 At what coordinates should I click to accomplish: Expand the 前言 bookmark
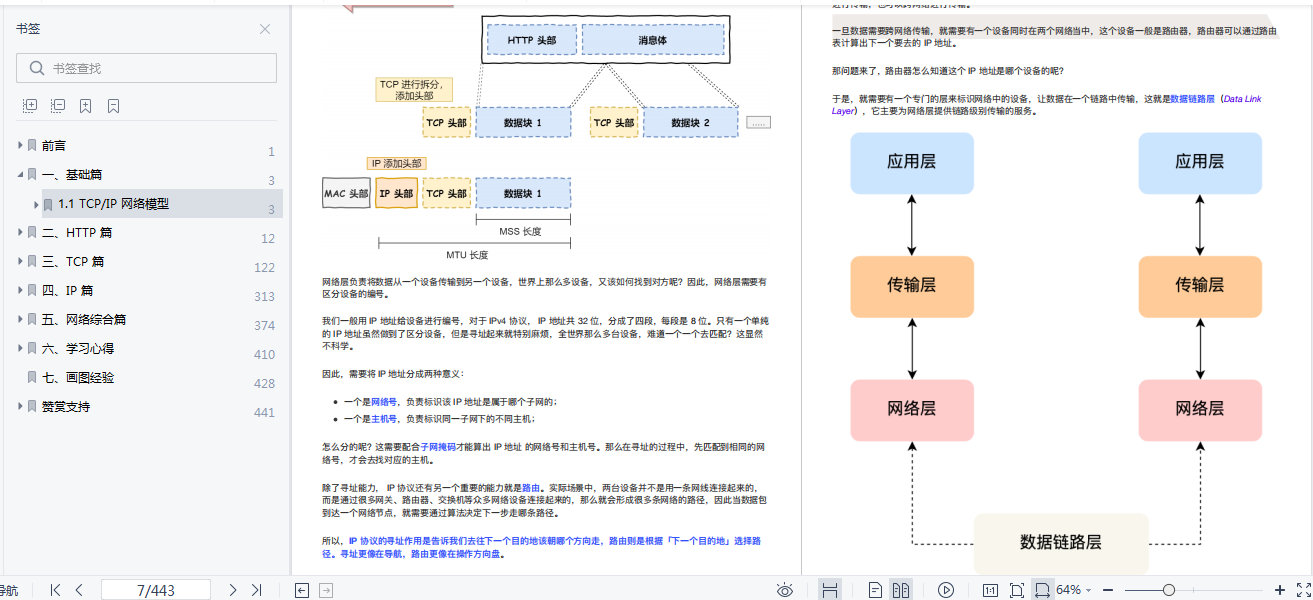click(20, 145)
